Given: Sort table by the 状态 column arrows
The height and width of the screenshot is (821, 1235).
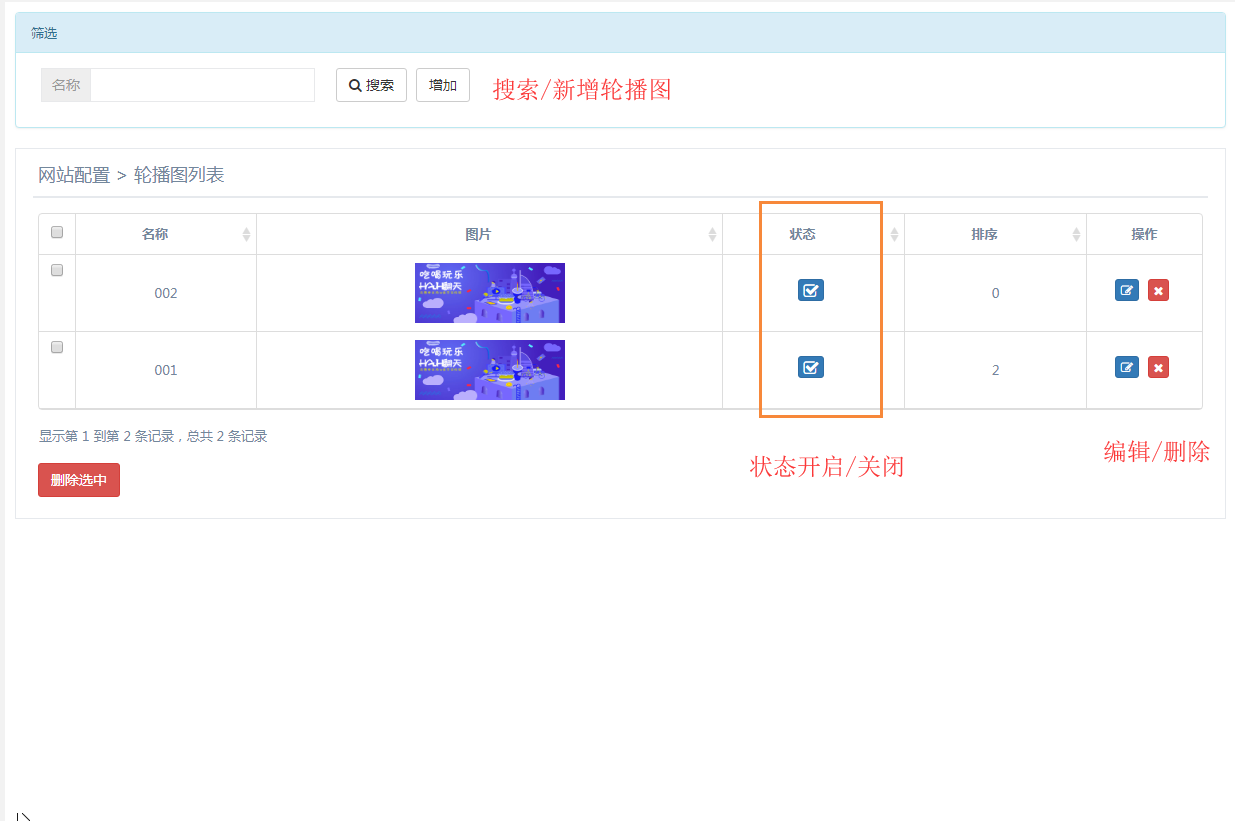Looking at the screenshot, I should 895,234.
